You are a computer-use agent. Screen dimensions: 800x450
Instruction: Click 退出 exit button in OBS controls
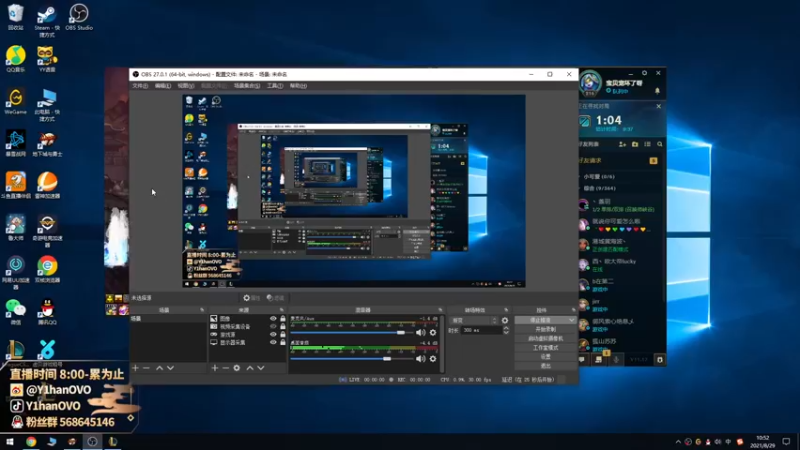545,366
